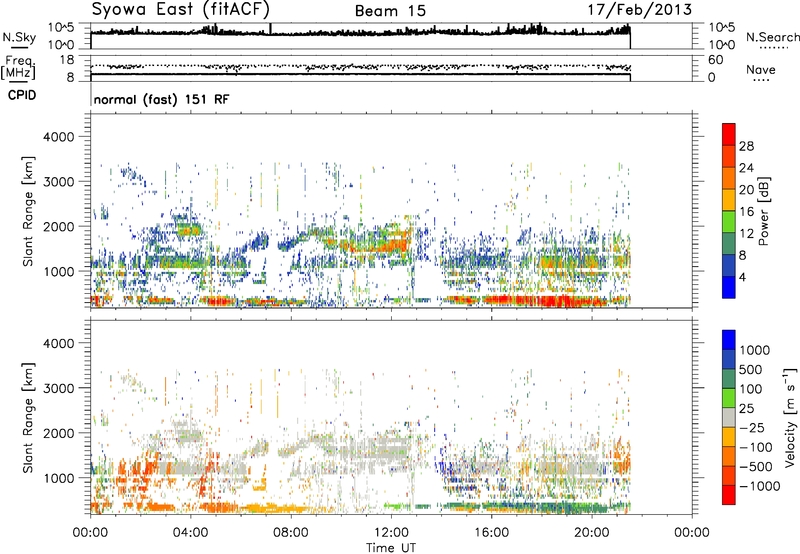
Task: Click the "20:00" time tick label
Action: pyautogui.click(x=591, y=533)
